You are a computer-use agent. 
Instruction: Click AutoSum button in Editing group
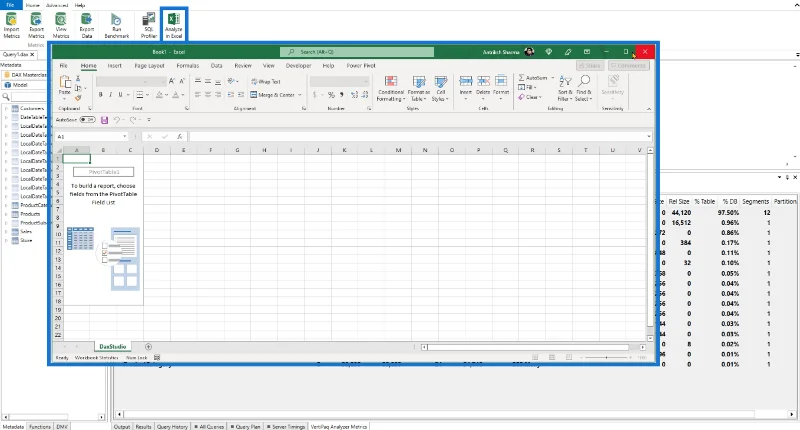pos(533,78)
